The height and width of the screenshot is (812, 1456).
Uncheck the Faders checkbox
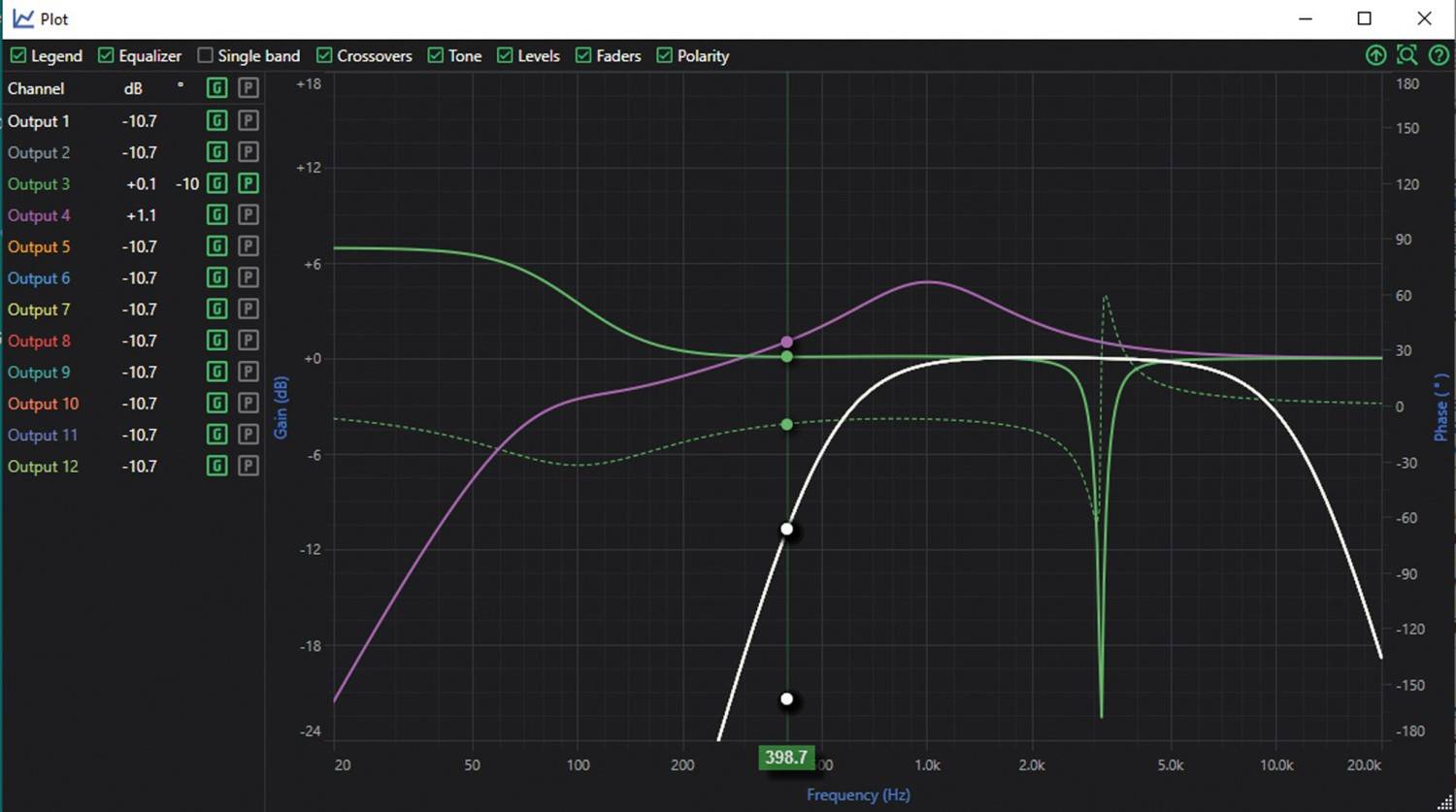pyautogui.click(x=583, y=55)
